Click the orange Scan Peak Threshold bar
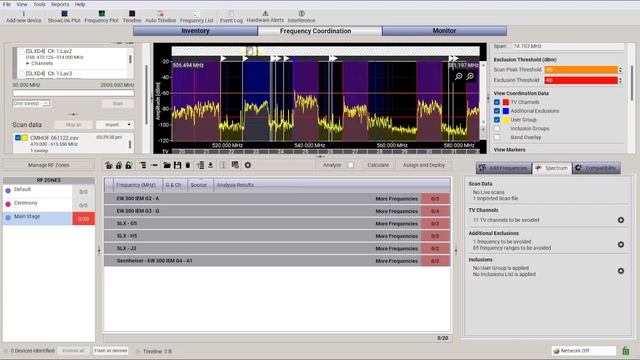This screenshot has width=640, height=360. 581,70
